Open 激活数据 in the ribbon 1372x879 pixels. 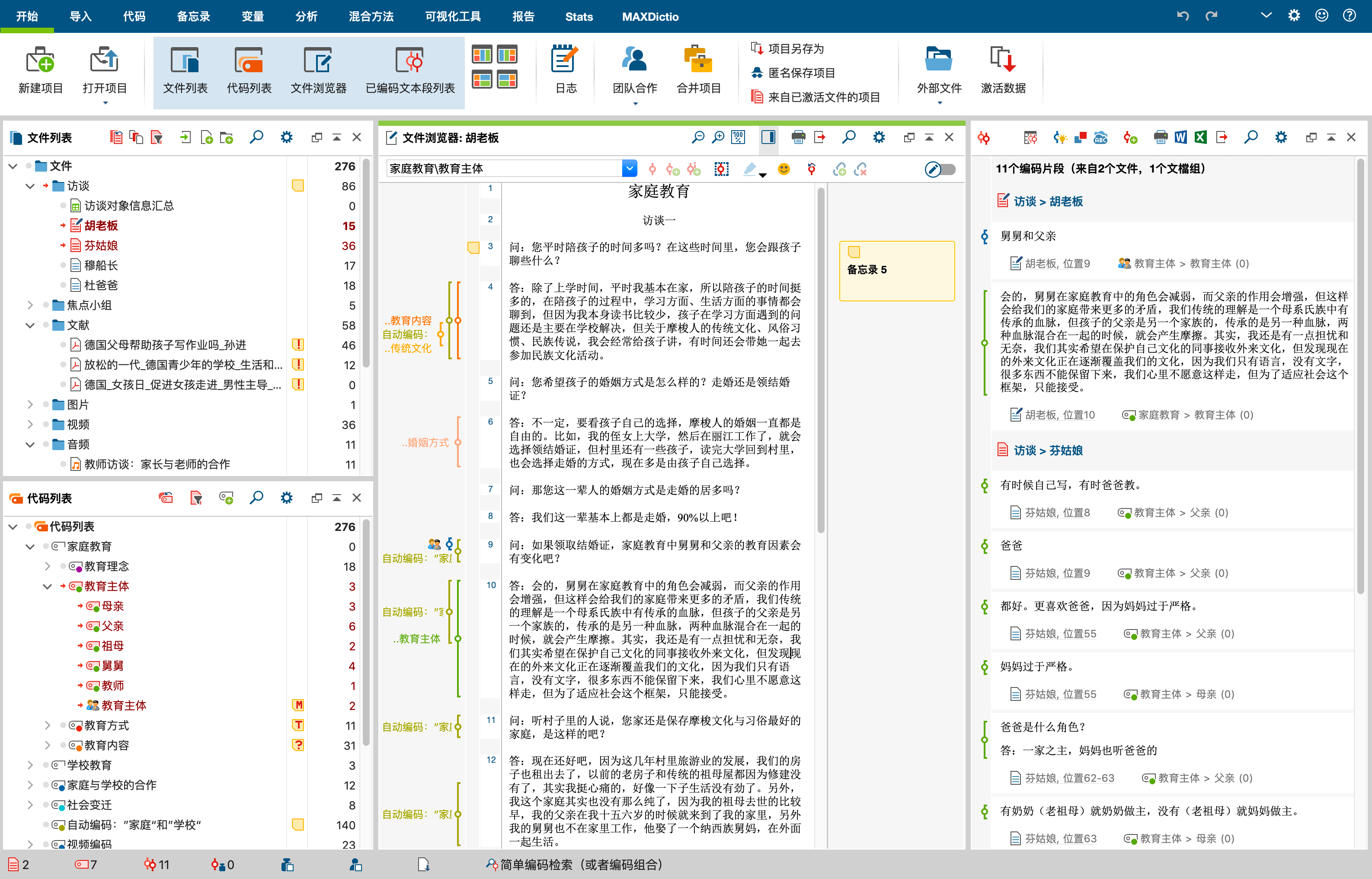[x=1003, y=70]
